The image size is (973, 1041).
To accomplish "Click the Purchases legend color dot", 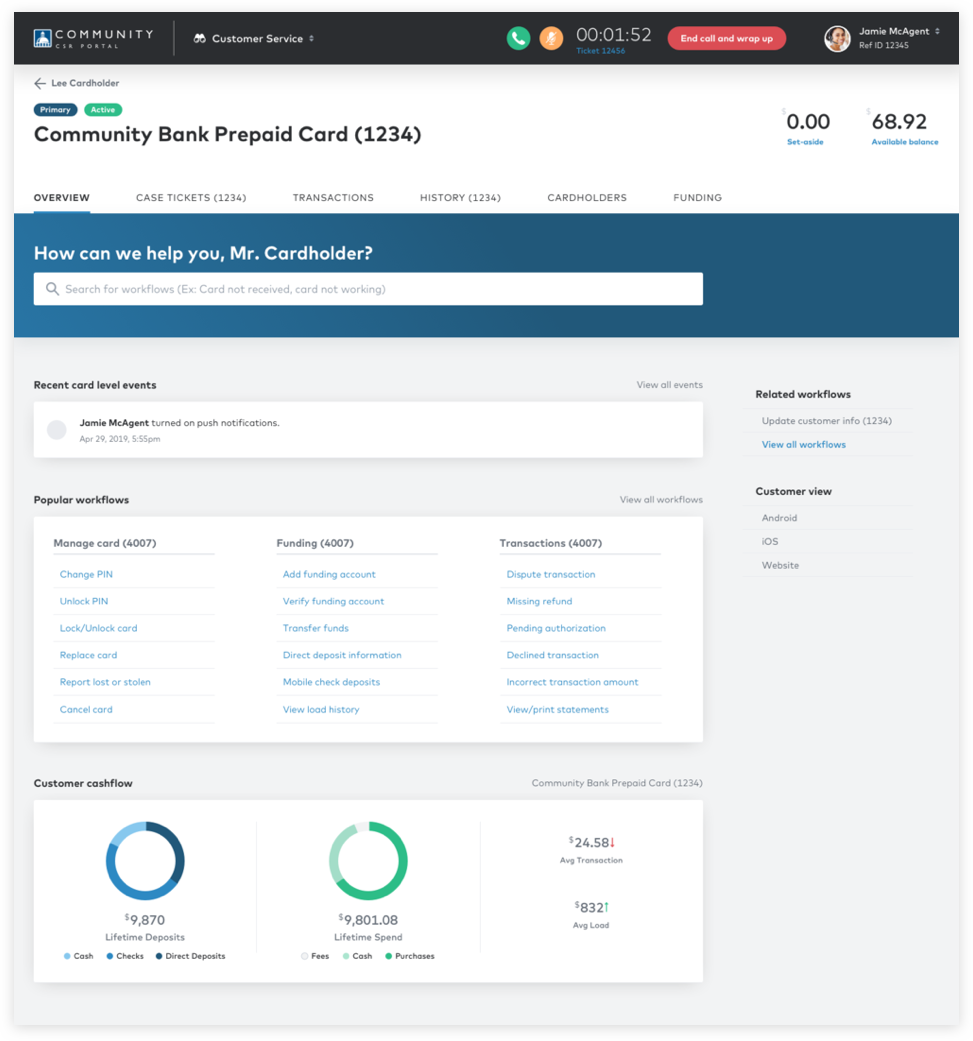I will coord(388,957).
